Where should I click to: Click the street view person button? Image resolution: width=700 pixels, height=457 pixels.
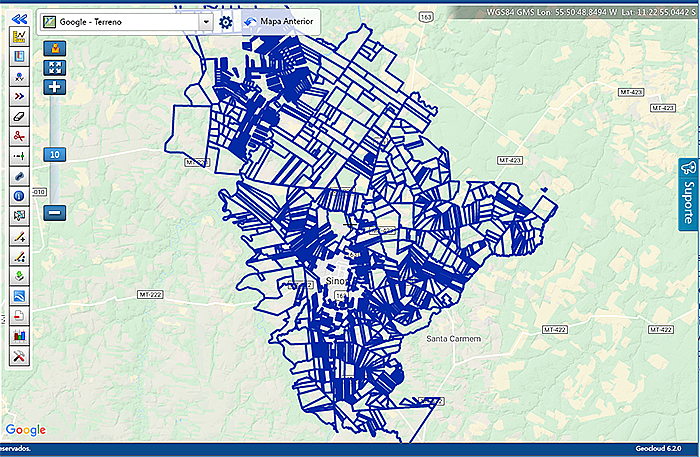tap(54, 48)
